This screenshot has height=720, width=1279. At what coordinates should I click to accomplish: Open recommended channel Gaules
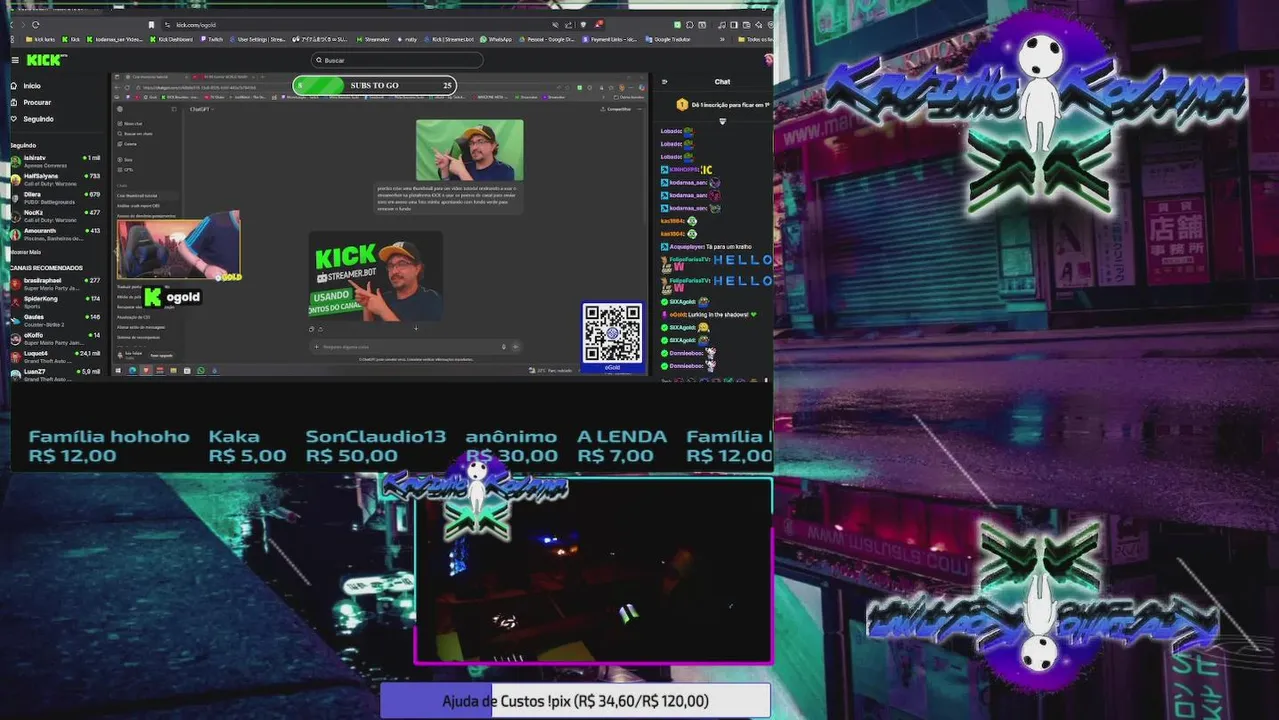coord(55,320)
